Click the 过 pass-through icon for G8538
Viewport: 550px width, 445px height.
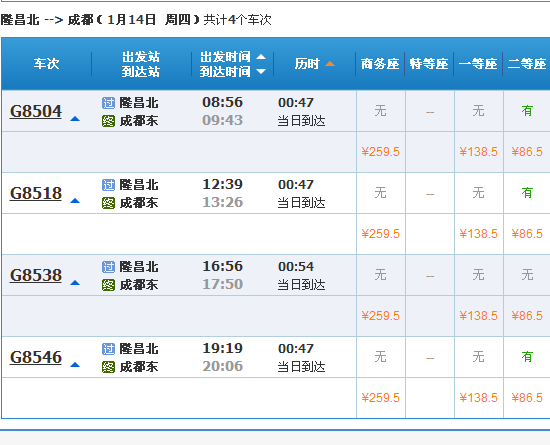click(x=108, y=267)
